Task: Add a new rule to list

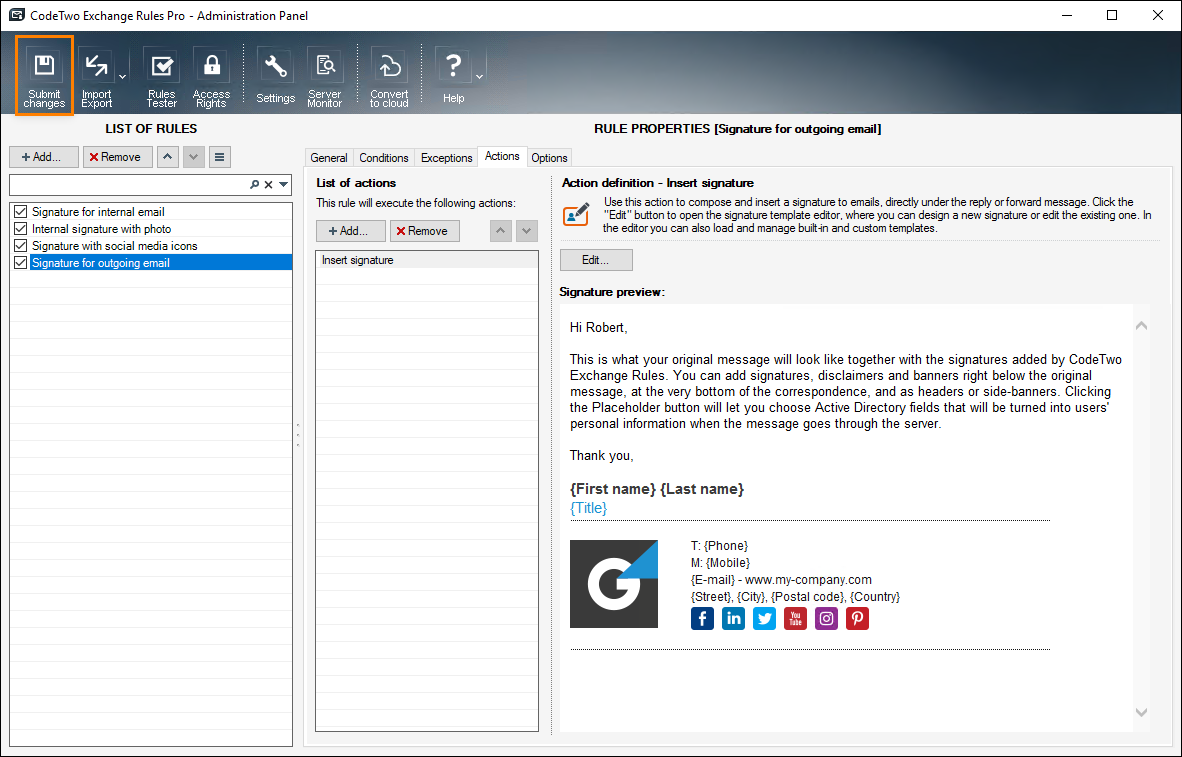Action: pyautogui.click(x=44, y=157)
